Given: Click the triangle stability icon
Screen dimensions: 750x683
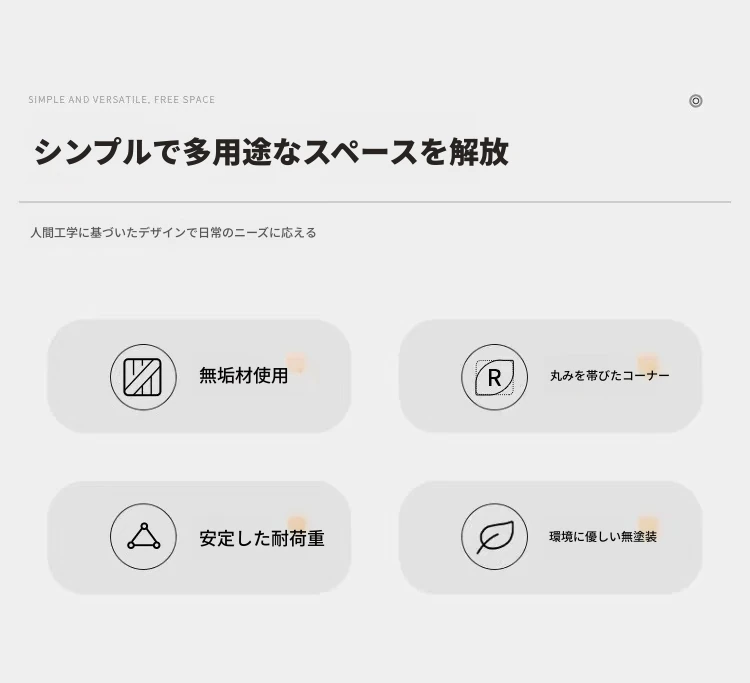Looking at the screenshot, I should [x=143, y=536].
